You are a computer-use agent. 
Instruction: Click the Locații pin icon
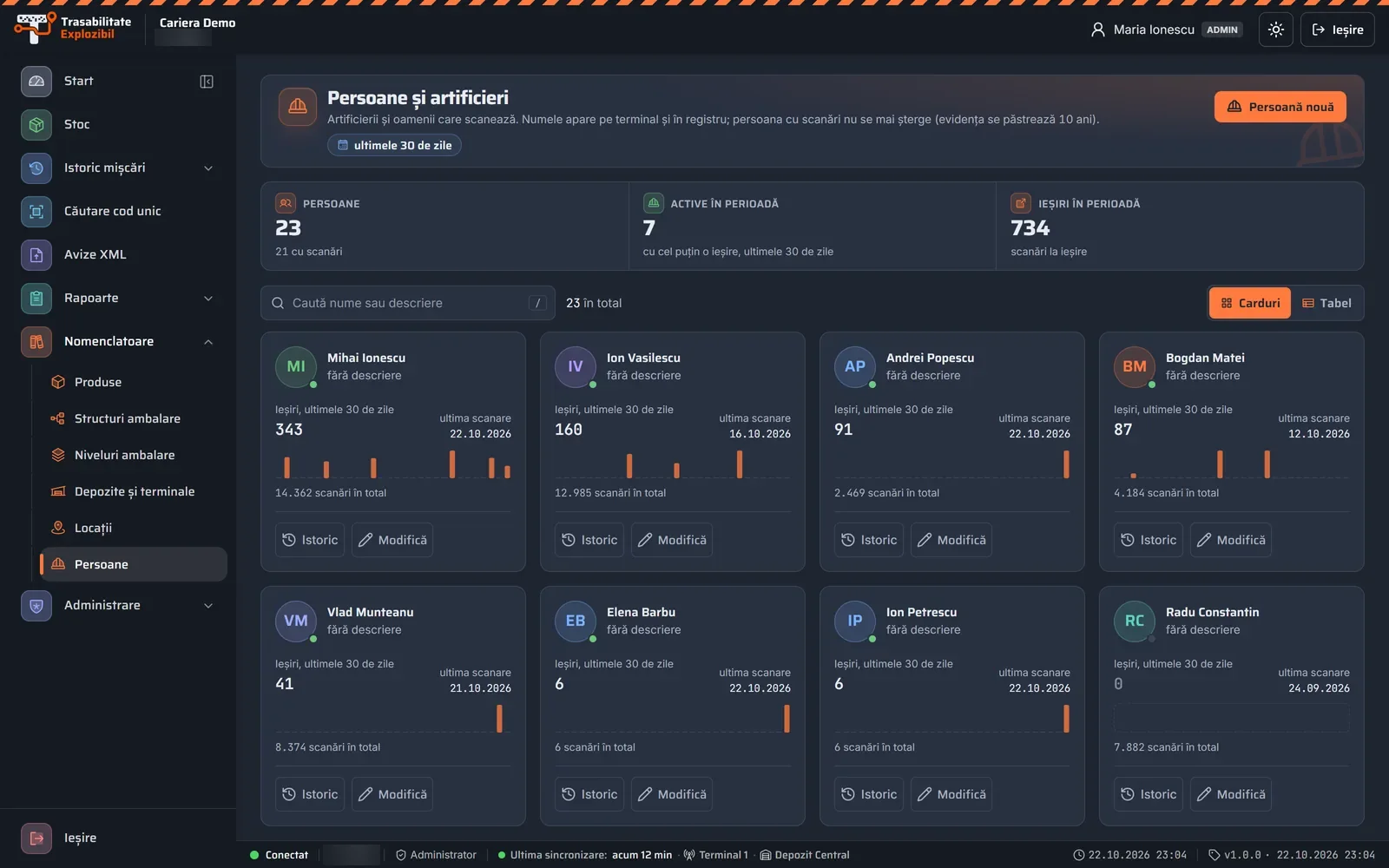tap(58, 528)
